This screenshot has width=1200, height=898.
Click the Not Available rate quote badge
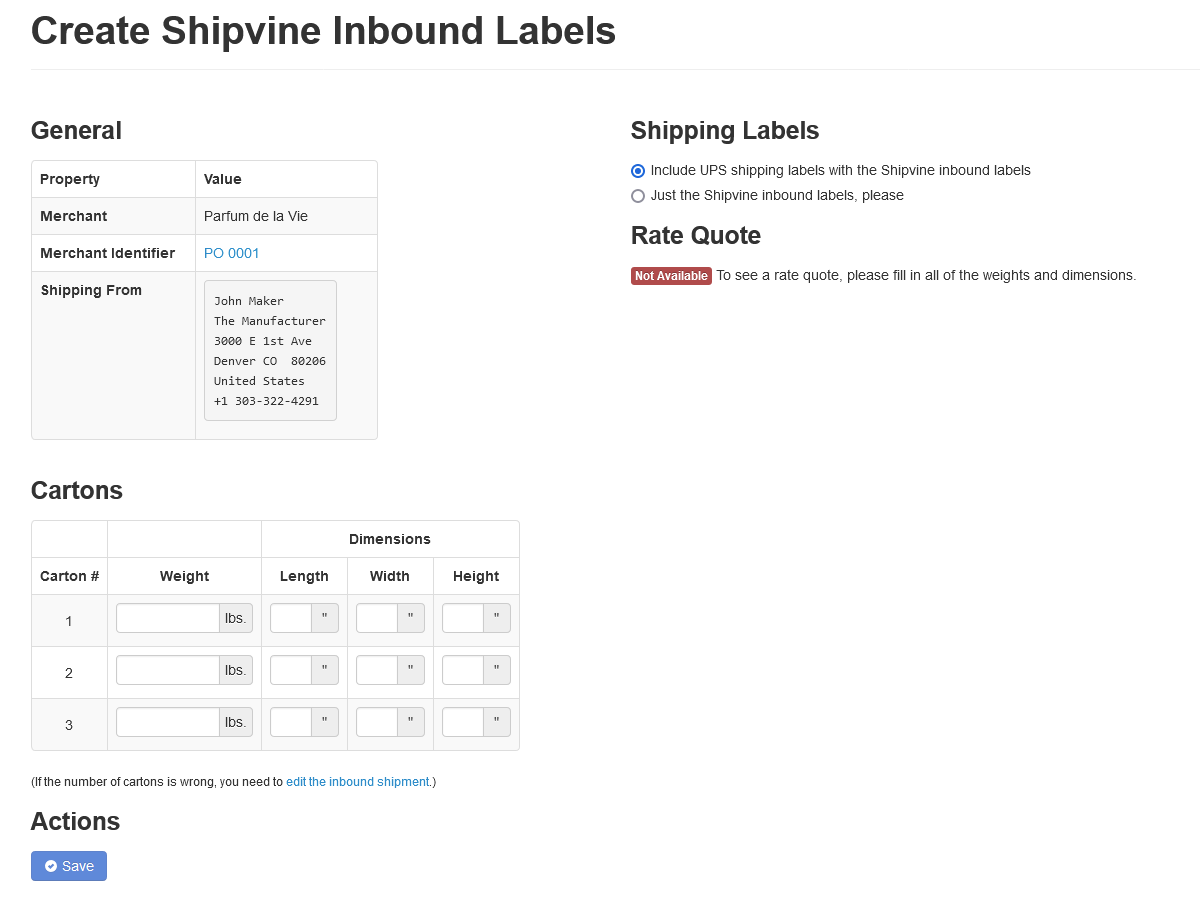point(671,276)
